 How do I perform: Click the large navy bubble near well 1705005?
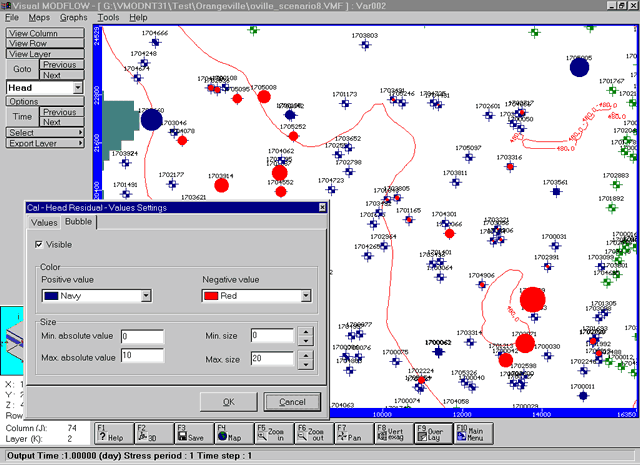pyautogui.click(x=579, y=67)
